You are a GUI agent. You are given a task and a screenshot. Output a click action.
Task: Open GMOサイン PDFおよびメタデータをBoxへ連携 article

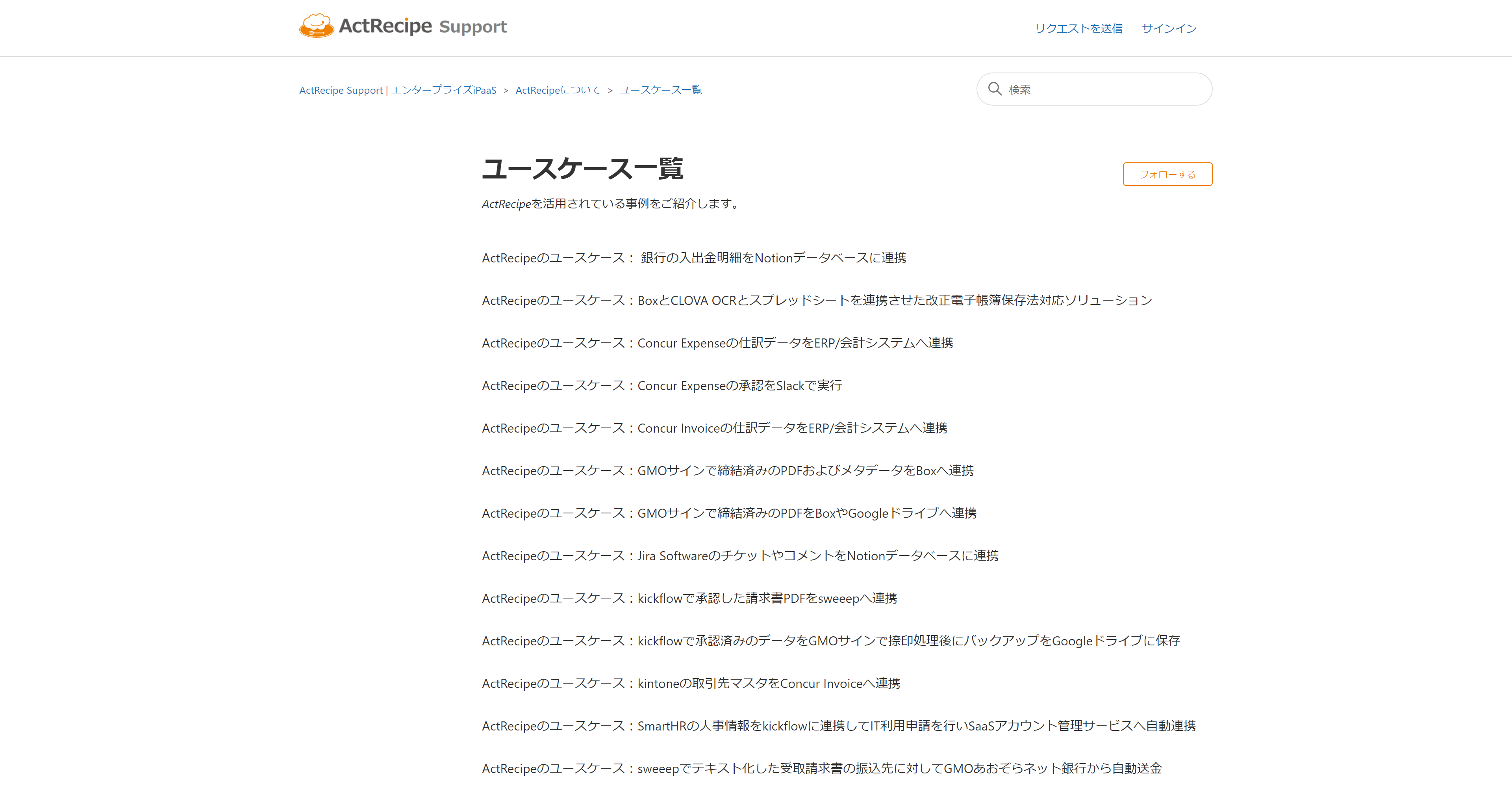(728, 471)
